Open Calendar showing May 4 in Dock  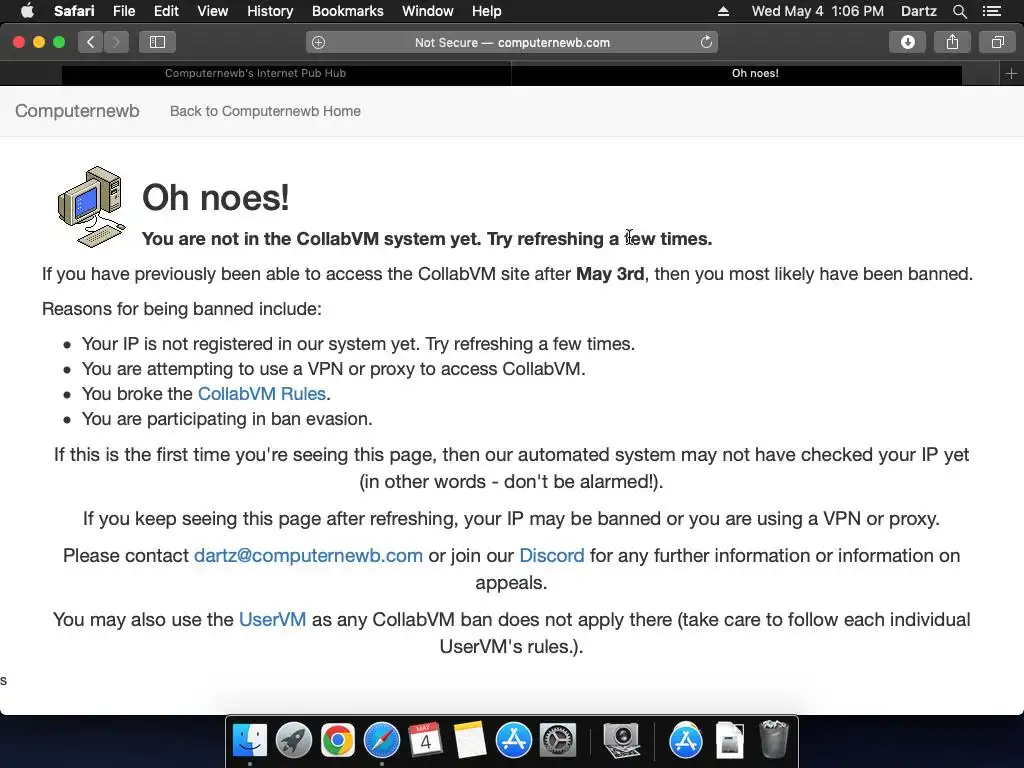(425, 741)
